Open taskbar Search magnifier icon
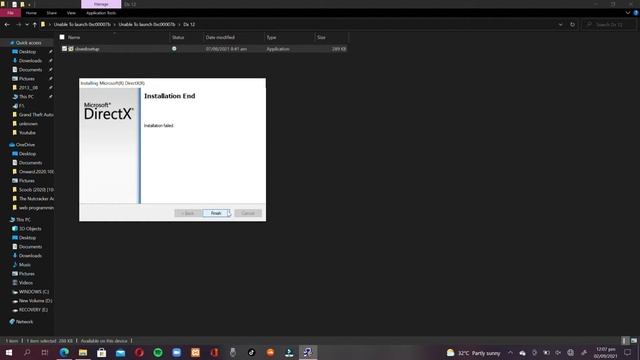Viewport: 640px width, 360px height. pos(27,352)
